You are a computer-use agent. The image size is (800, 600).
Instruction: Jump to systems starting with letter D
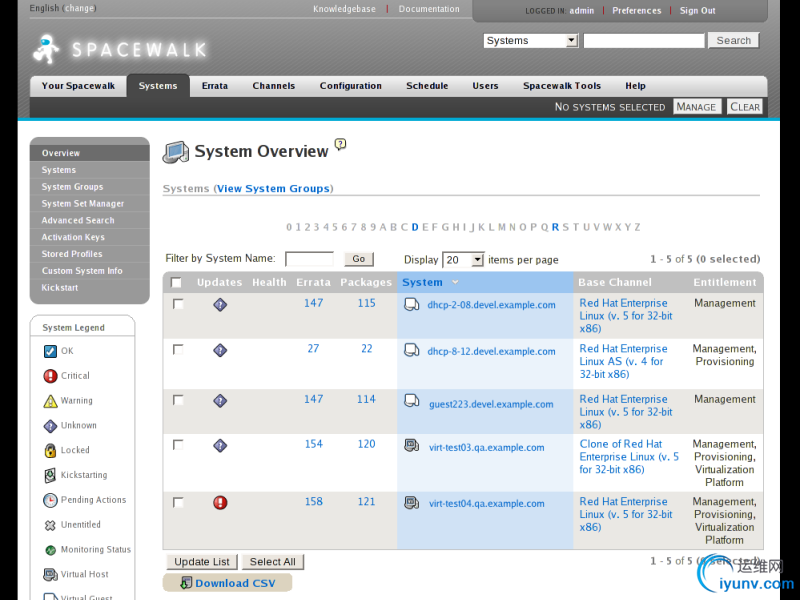tap(415, 227)
